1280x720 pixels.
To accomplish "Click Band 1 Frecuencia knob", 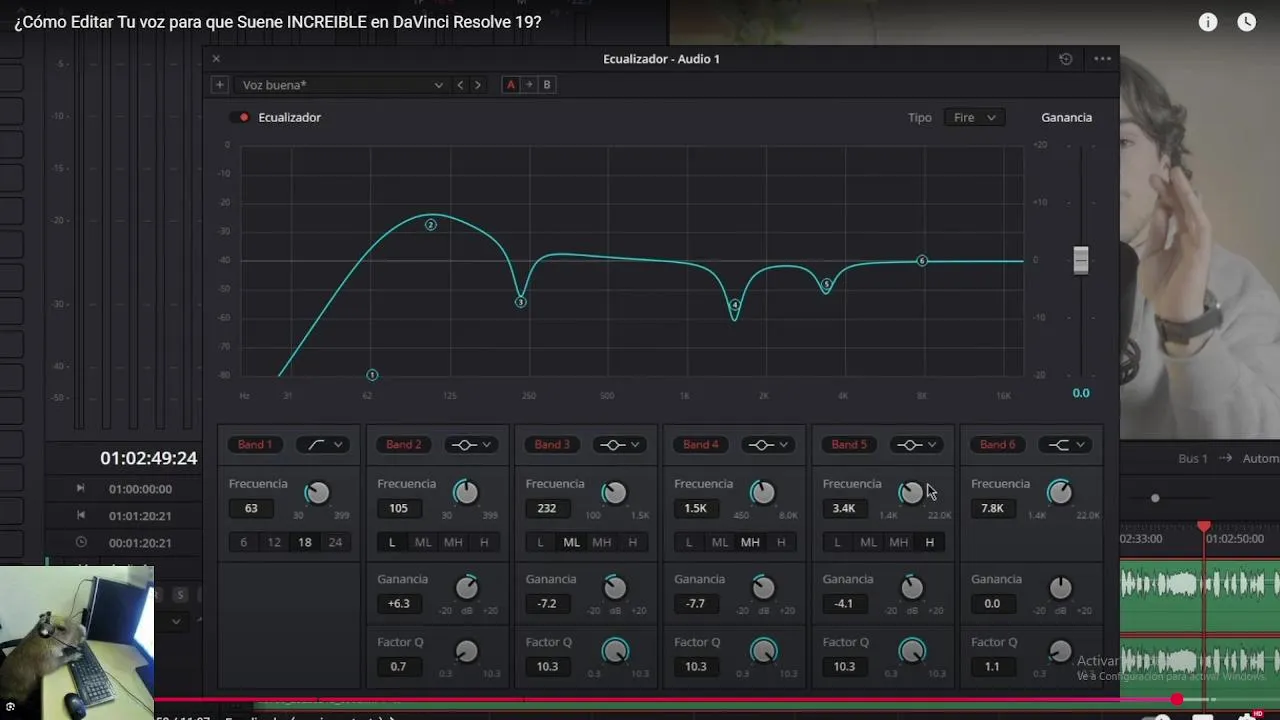I will (x=317, y=492).
